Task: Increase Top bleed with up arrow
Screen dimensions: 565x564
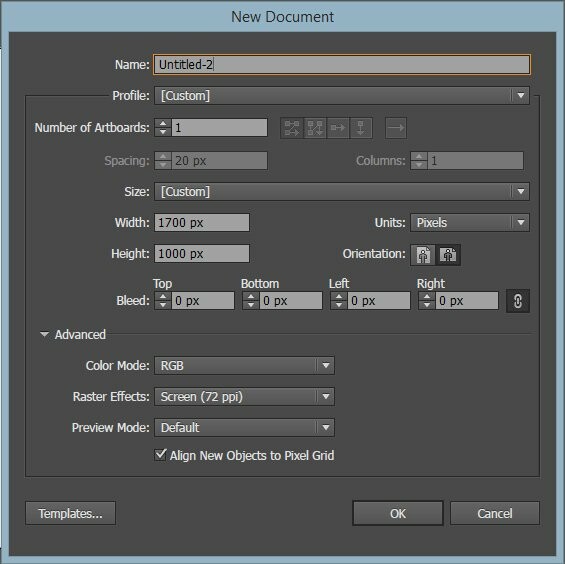Action: point(163,297)
